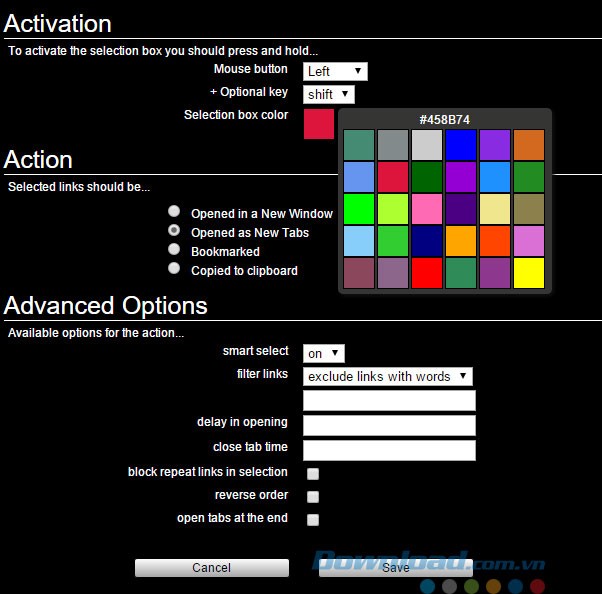The height and width of the screenshot is (594, 602).
Task: Choose the navy blue palette swatch
Action: pyautogui.click(x=427, y=241)
